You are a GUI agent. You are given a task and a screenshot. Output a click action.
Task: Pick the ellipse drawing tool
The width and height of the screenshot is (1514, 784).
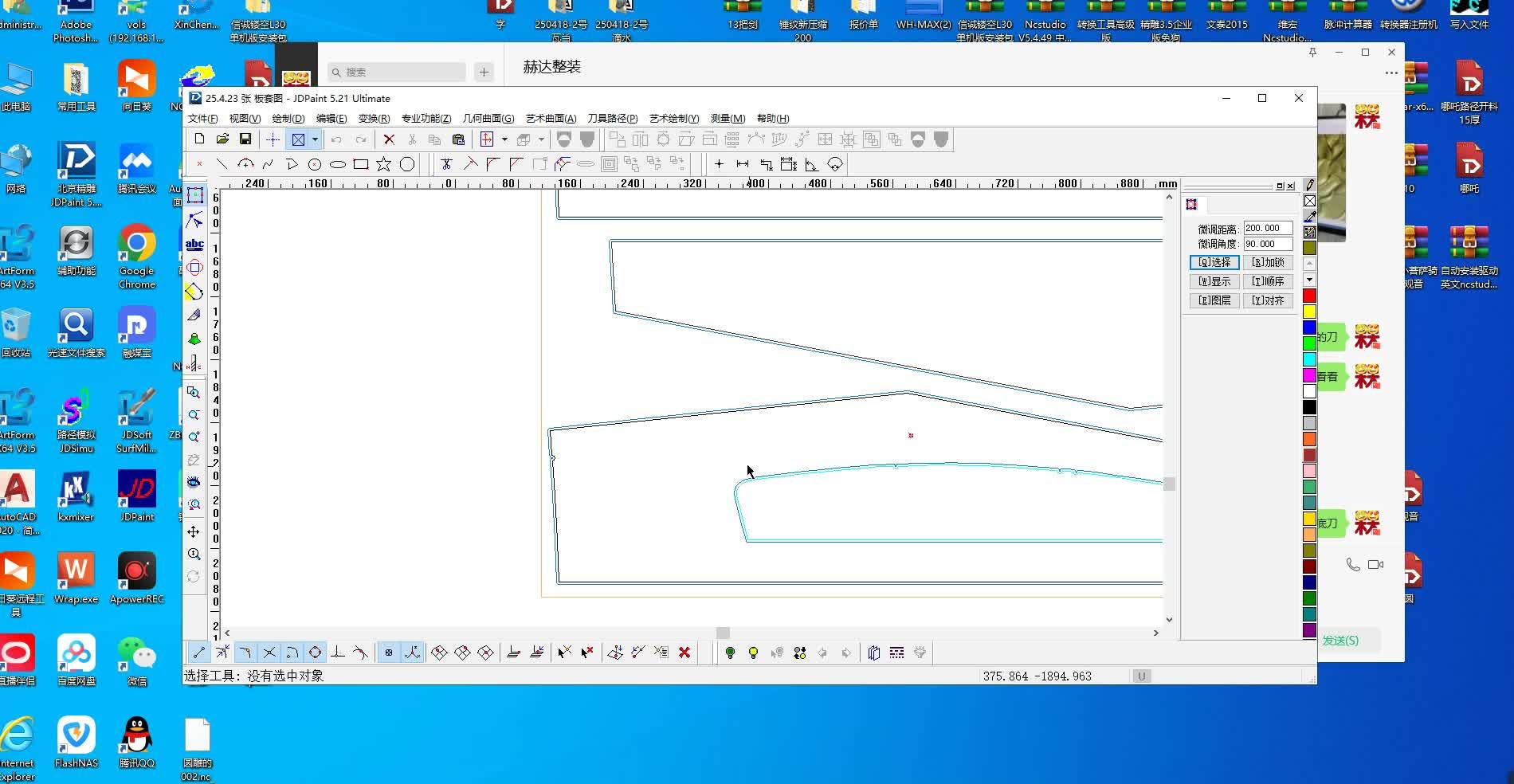(338, 164)
